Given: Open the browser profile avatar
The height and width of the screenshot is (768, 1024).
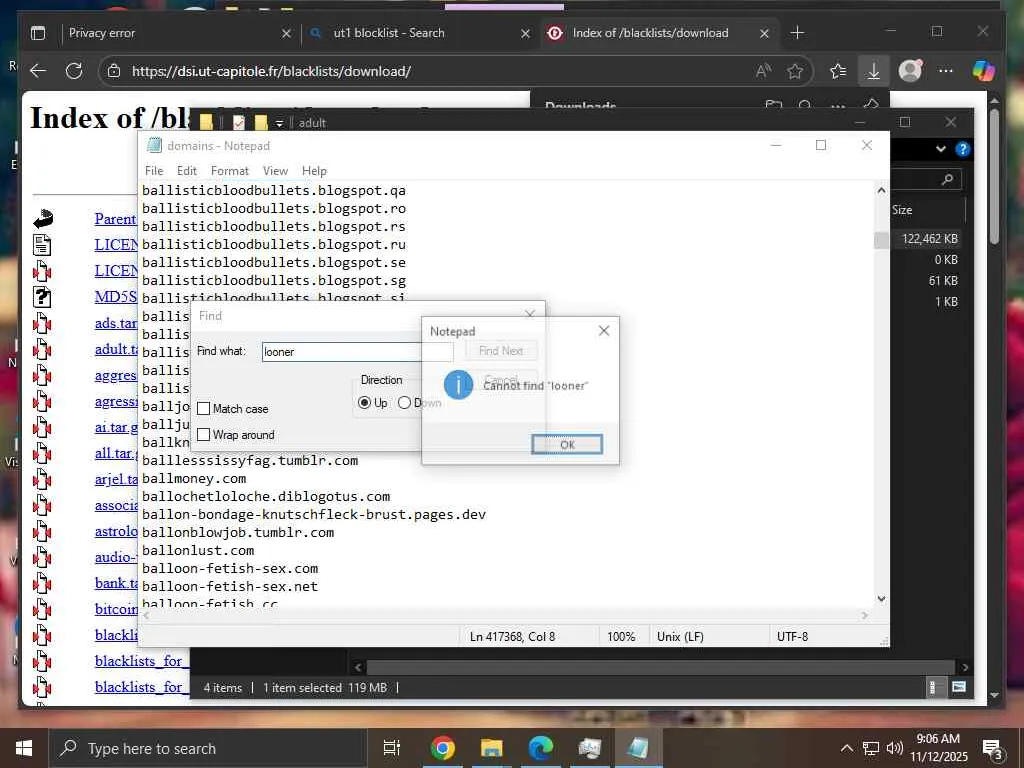Looking at the screenshot, I should tap(910, 71).
